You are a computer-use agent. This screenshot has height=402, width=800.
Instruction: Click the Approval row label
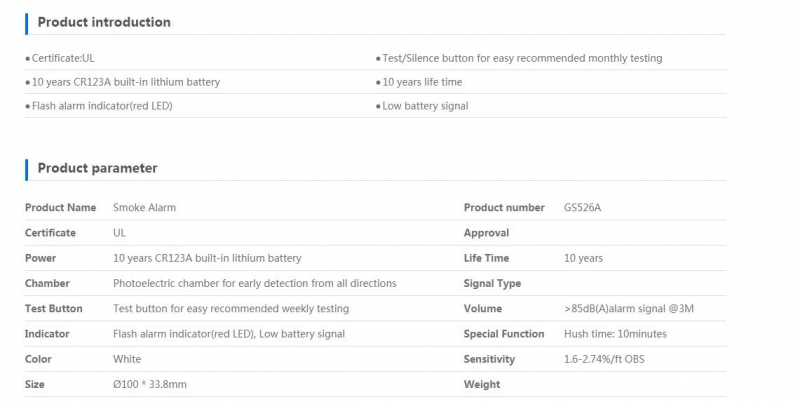[x=486, y=233]
